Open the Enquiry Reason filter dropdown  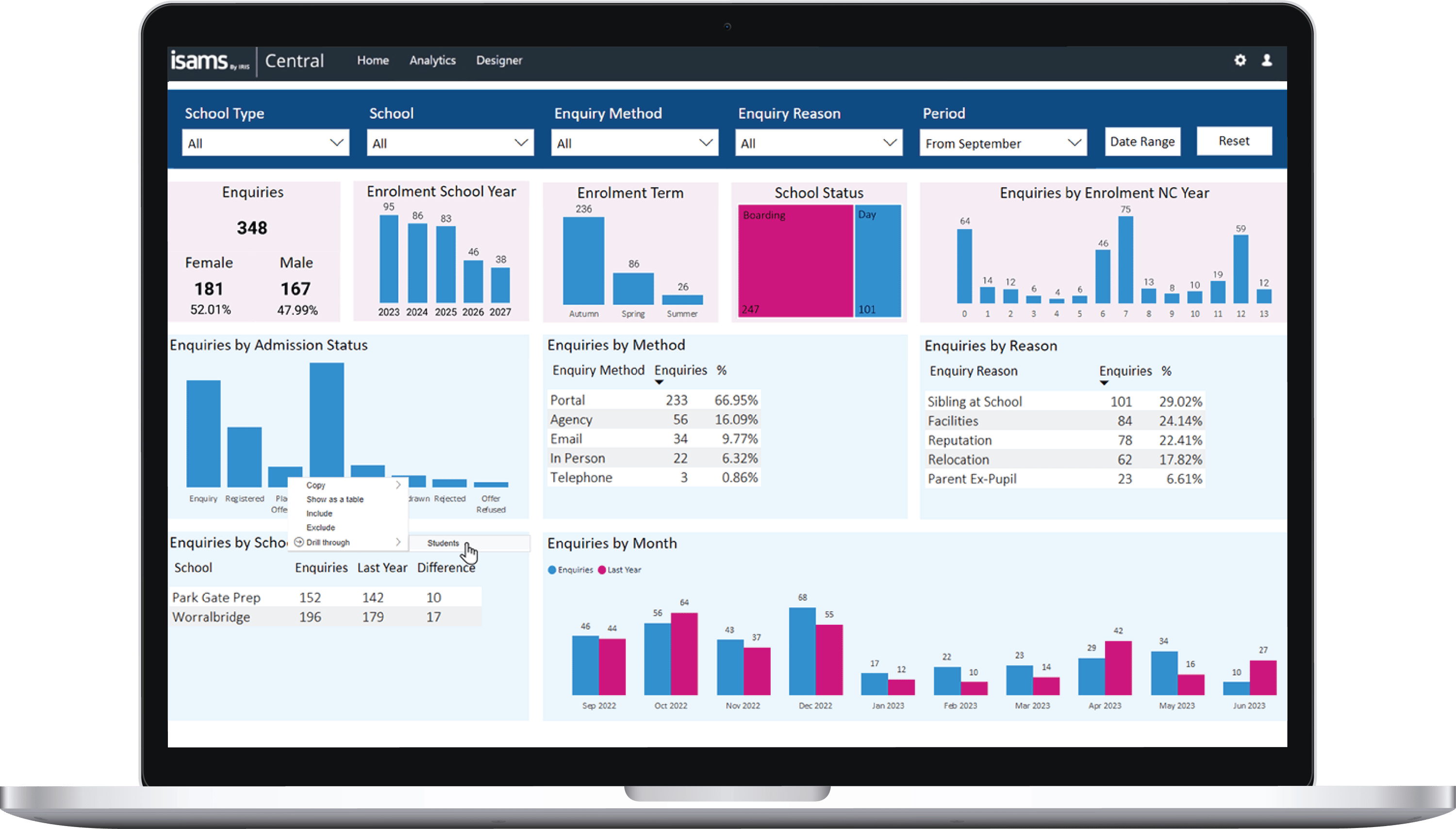819,142
